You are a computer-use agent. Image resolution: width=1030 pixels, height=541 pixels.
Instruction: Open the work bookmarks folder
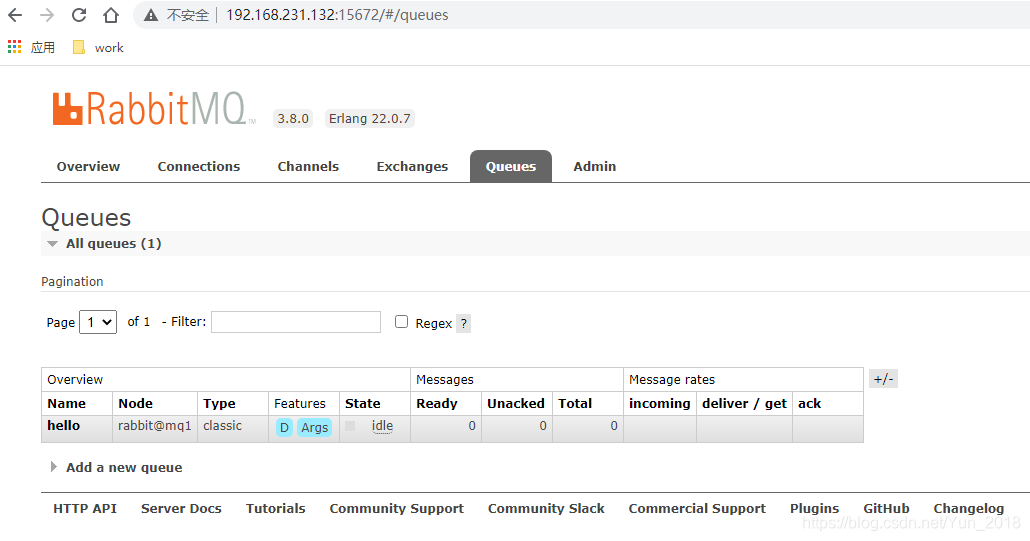99,47
